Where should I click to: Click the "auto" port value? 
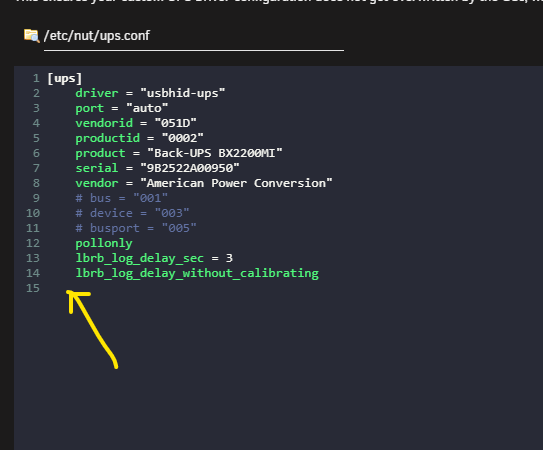pos(147,108)
